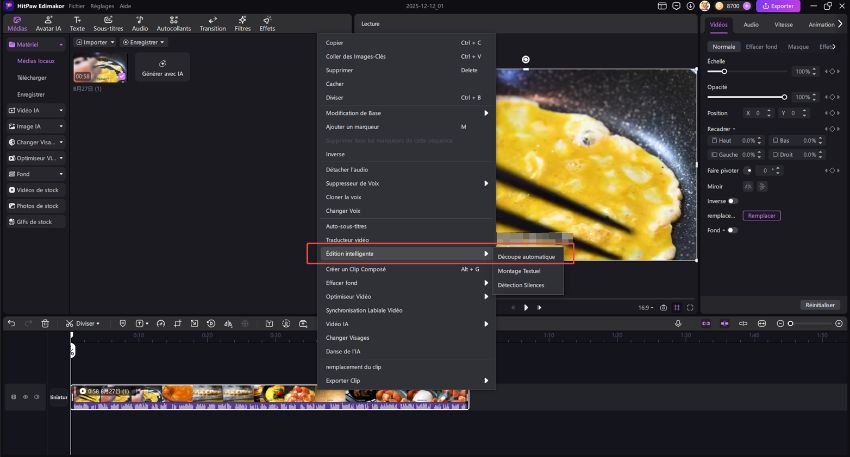Toggle the Fond switch in properties

coord(732,230)
